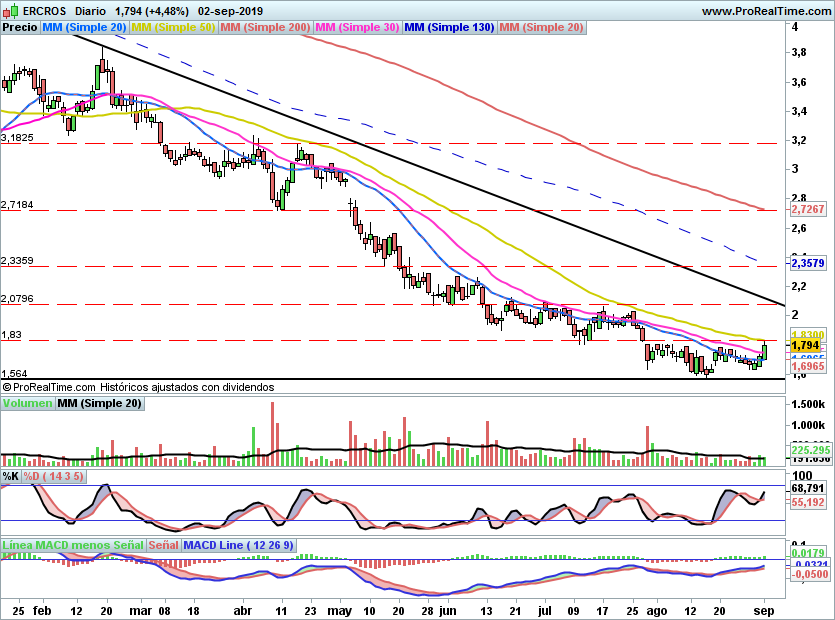Click the blue MM (Simple 20) label
Viewport: 835px width, 620px height.
(84, 28)
